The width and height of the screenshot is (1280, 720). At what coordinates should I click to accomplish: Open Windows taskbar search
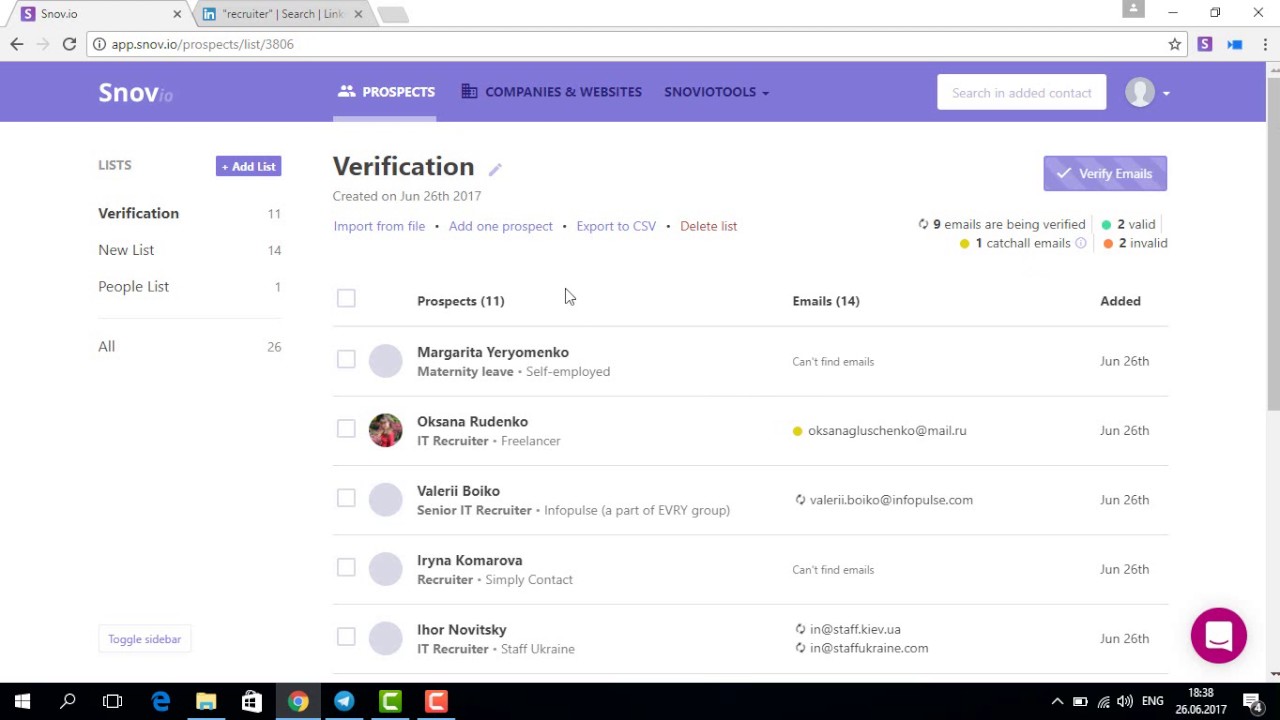(68, 701)
